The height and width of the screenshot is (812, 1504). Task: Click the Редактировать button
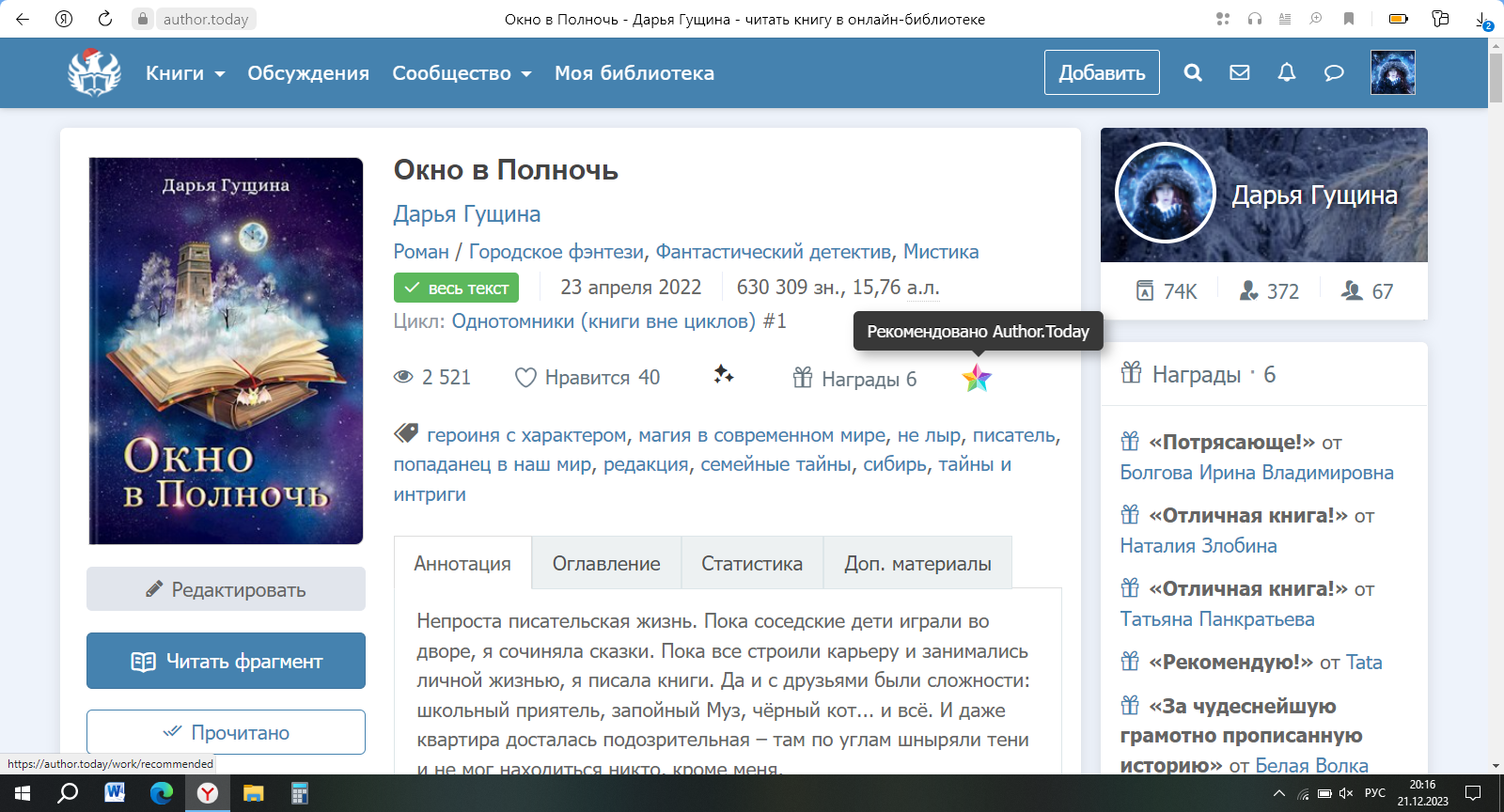click(226, 589)
